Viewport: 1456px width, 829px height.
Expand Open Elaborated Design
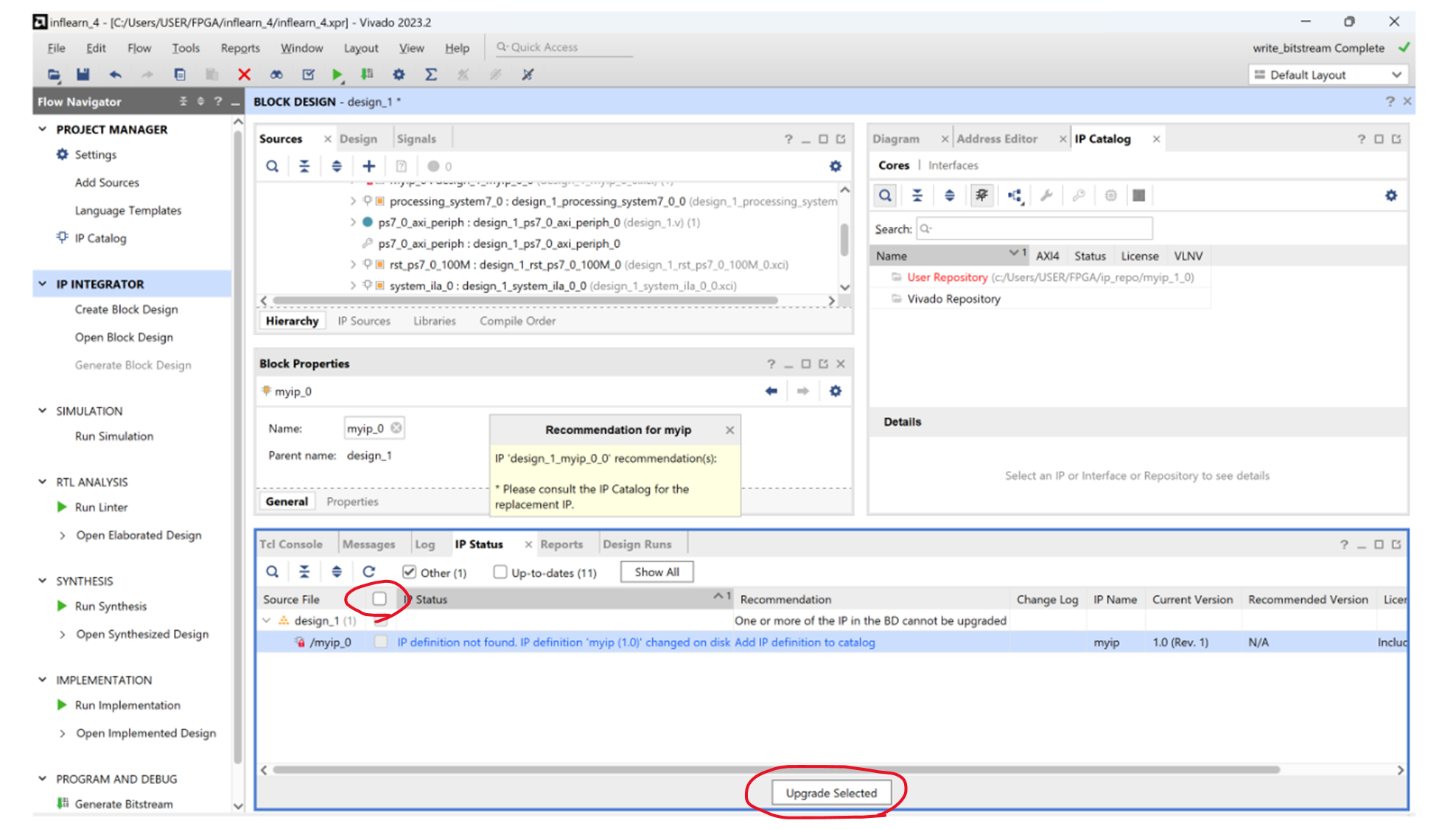(62, 536)
